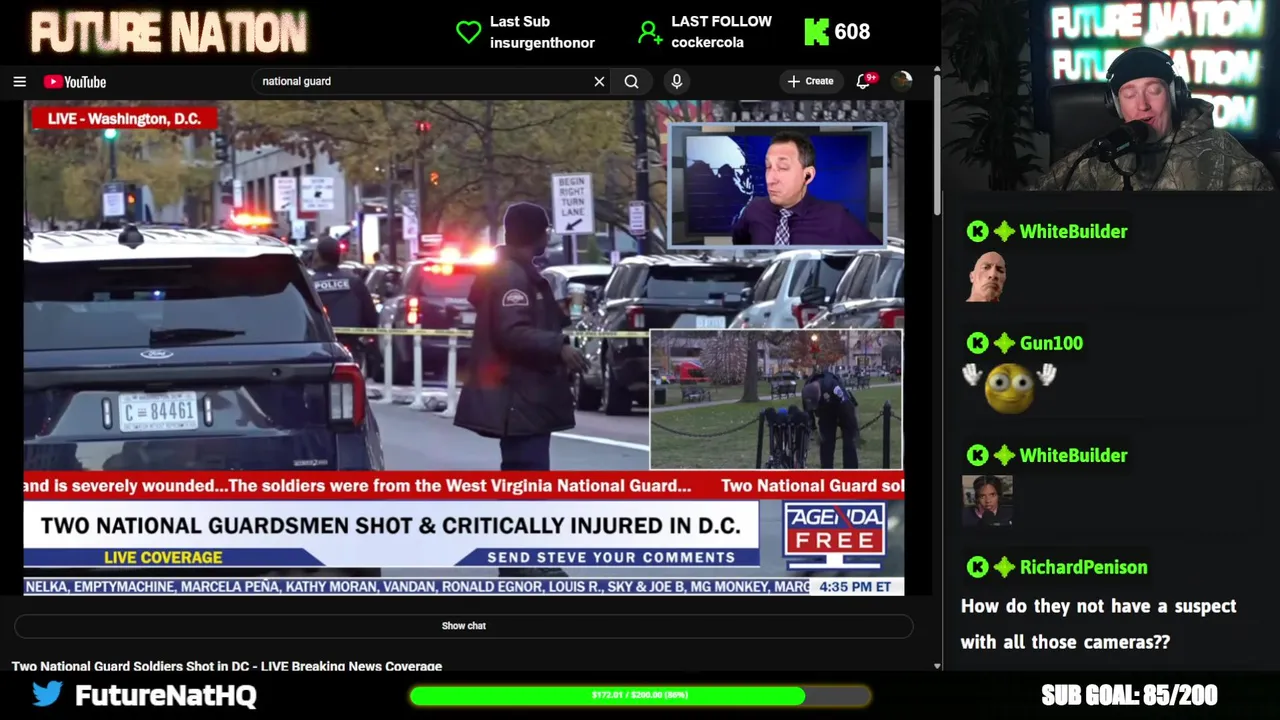Viewport: 1280px width, 720px height.
Task: Click the FutureNatHQ Twitter handle
Action: click(x=166, y=695)
